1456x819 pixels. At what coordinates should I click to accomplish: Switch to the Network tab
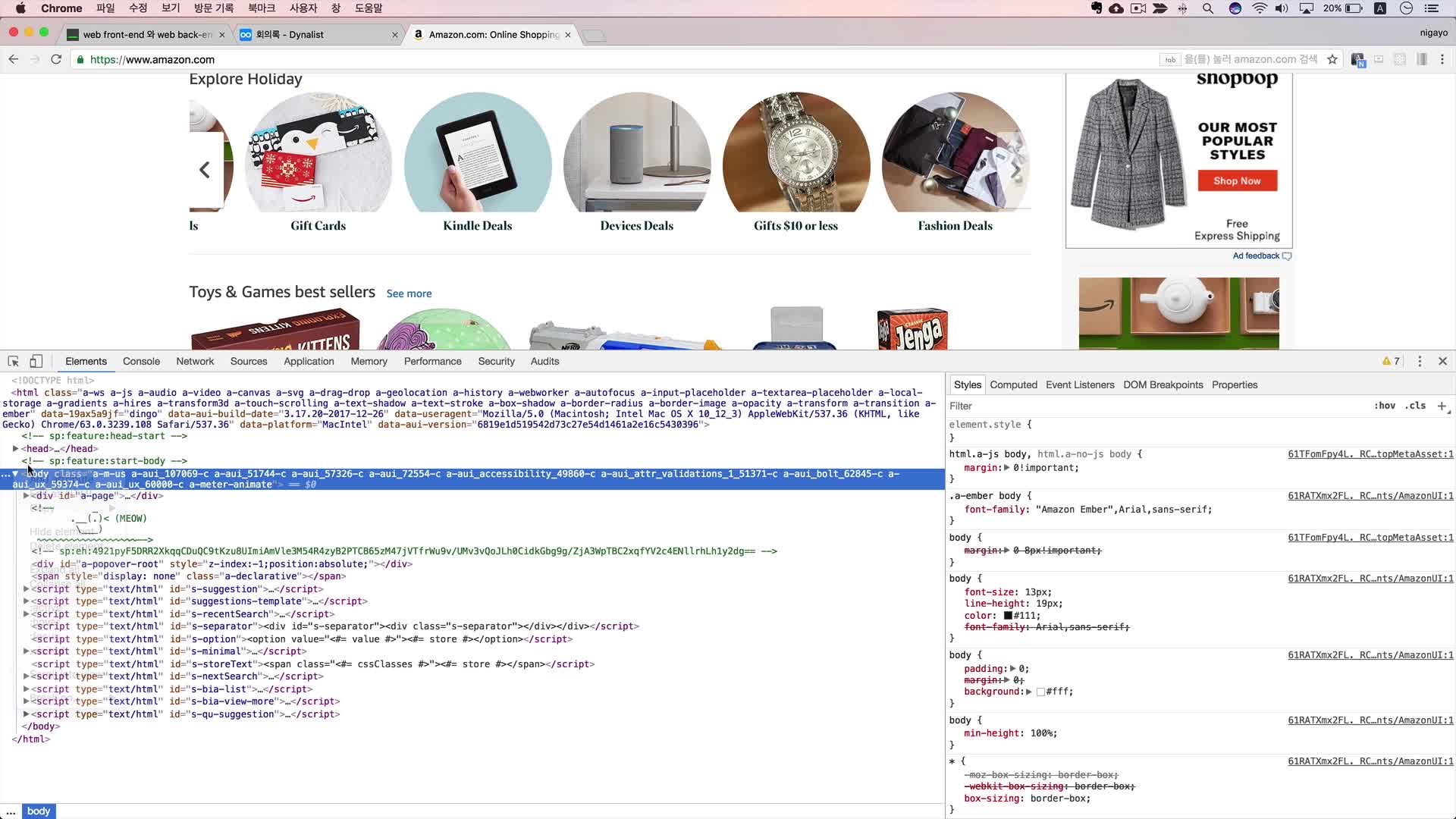[195, 362]
